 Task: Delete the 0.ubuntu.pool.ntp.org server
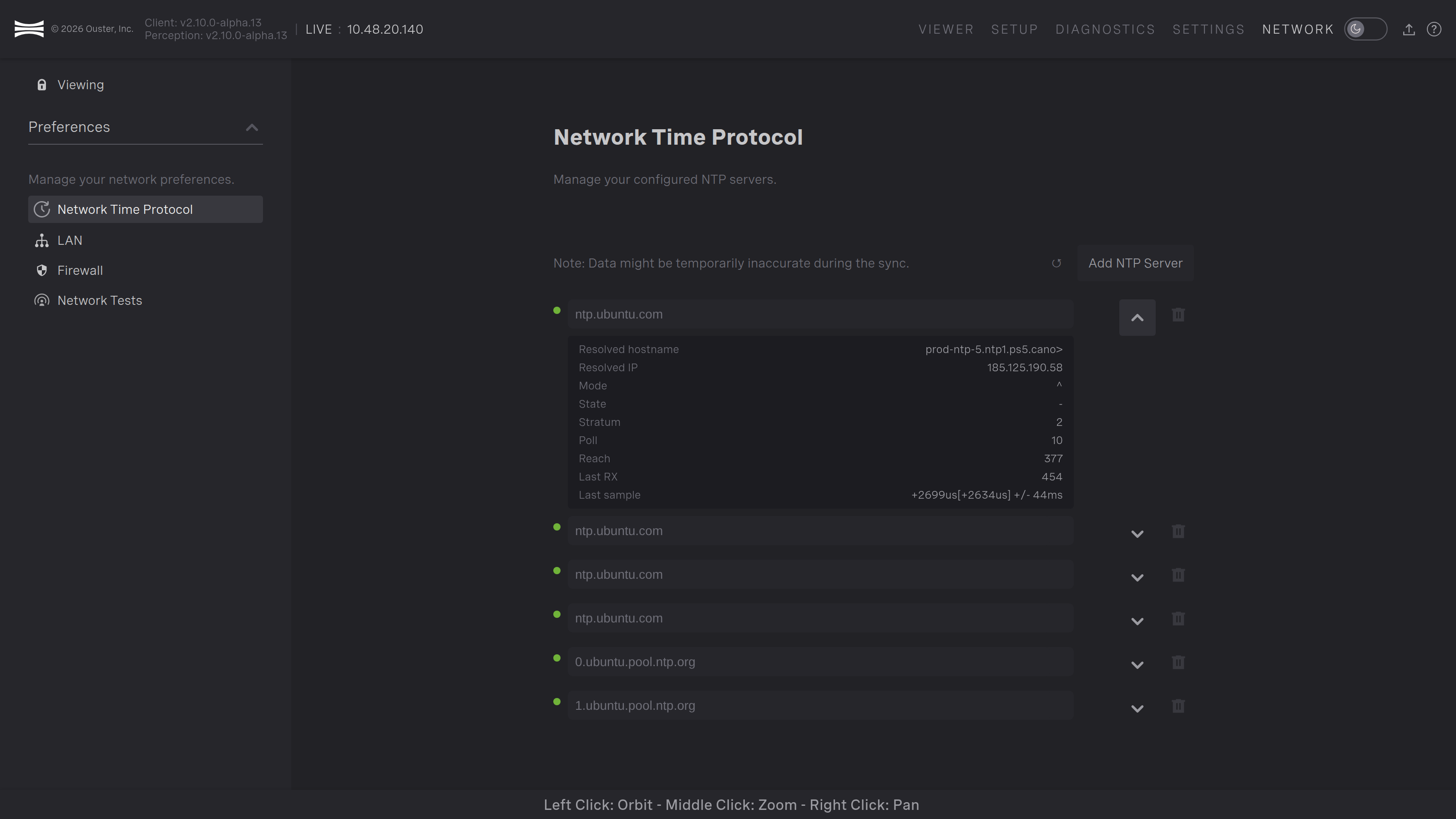pos(1178,662)
